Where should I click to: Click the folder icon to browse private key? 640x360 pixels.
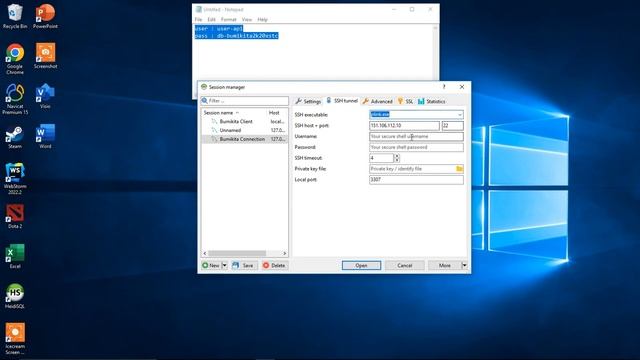pos(459,169)
